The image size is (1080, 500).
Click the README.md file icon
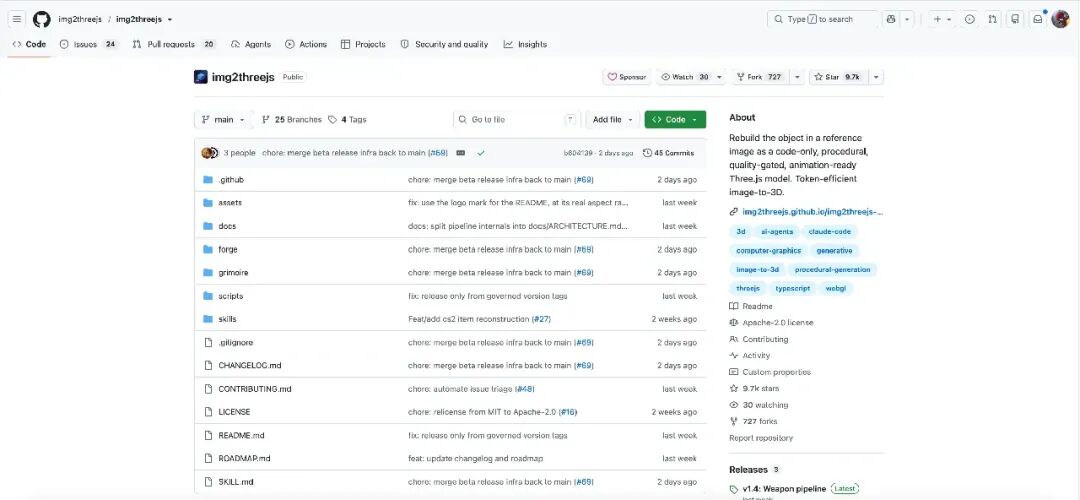(x=208, y=435)
